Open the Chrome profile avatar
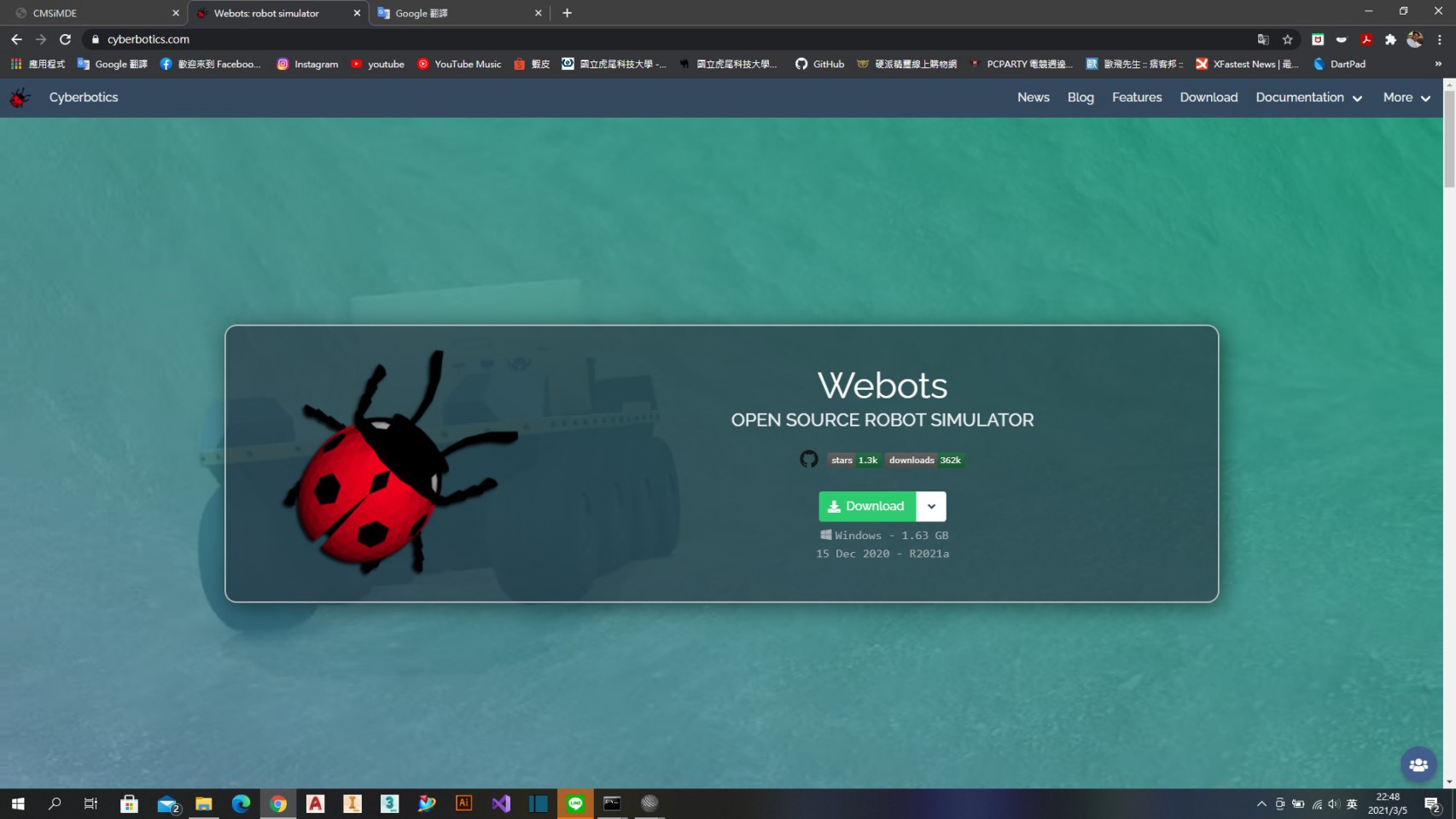 click(1414, 39)
